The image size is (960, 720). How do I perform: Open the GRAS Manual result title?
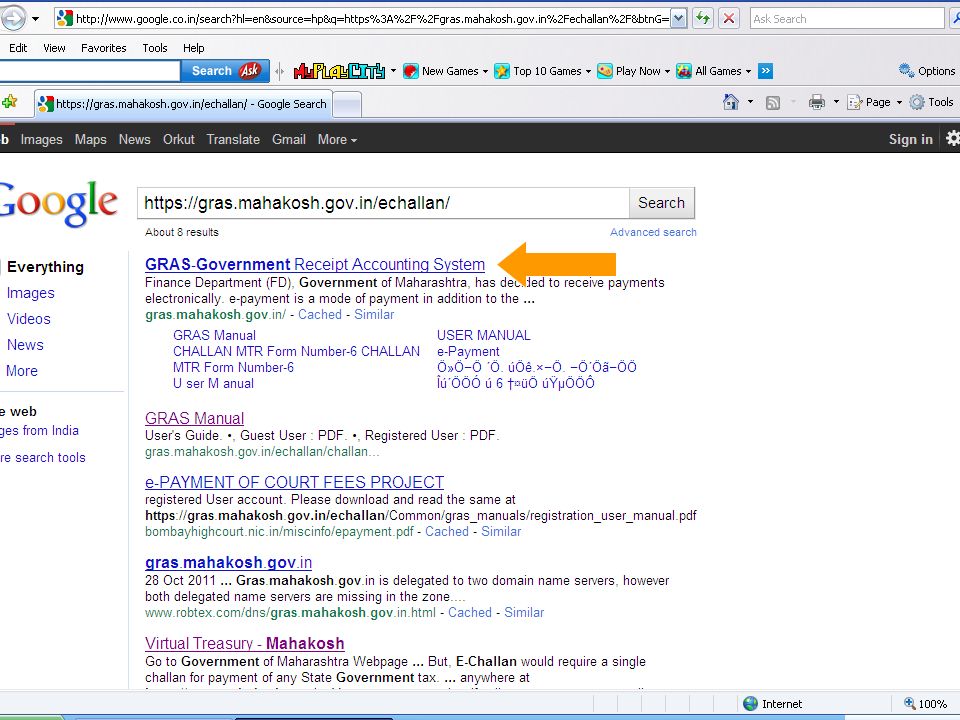(x=195, y=418)
